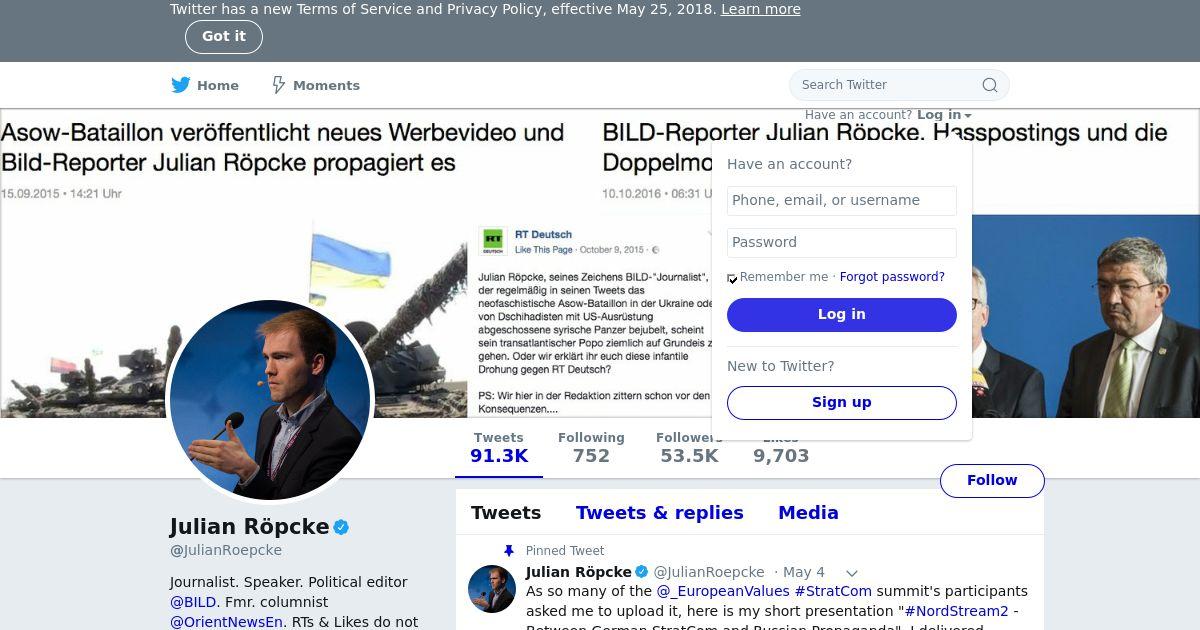Open the Moments navigation item

(316, 85)
